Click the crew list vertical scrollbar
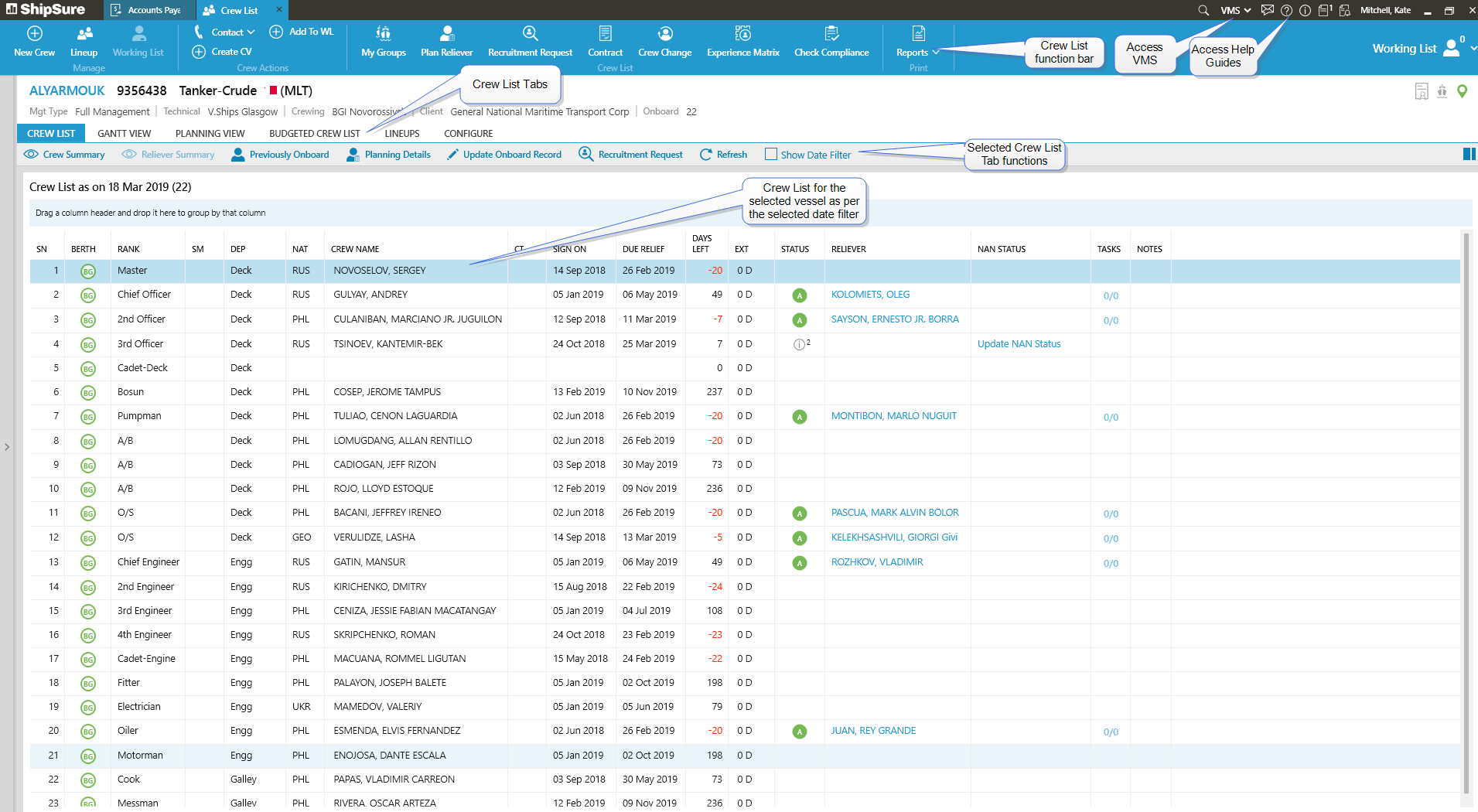 click(1466, 510)
